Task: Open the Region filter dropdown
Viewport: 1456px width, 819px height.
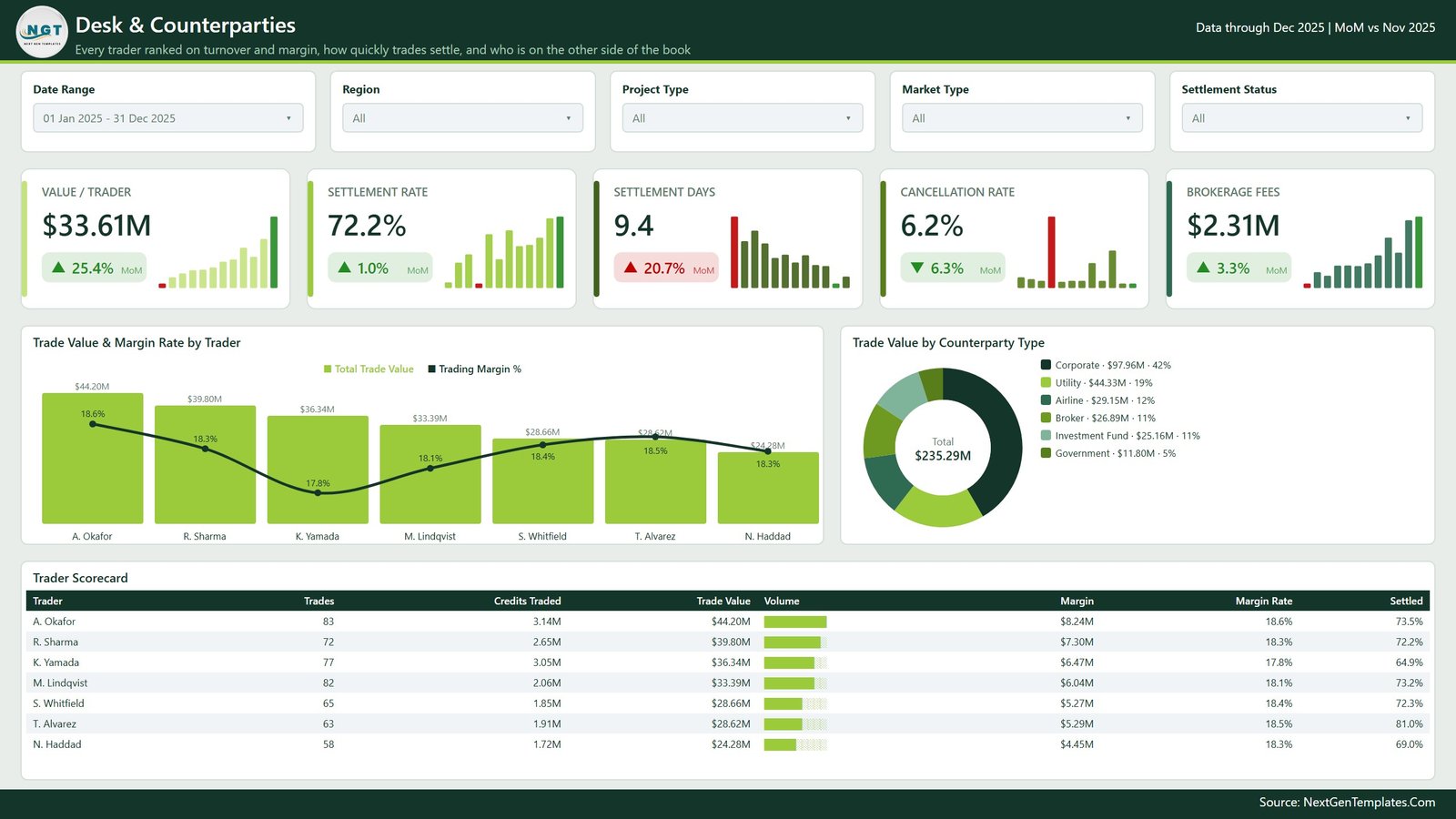Action: pos(462,118)
